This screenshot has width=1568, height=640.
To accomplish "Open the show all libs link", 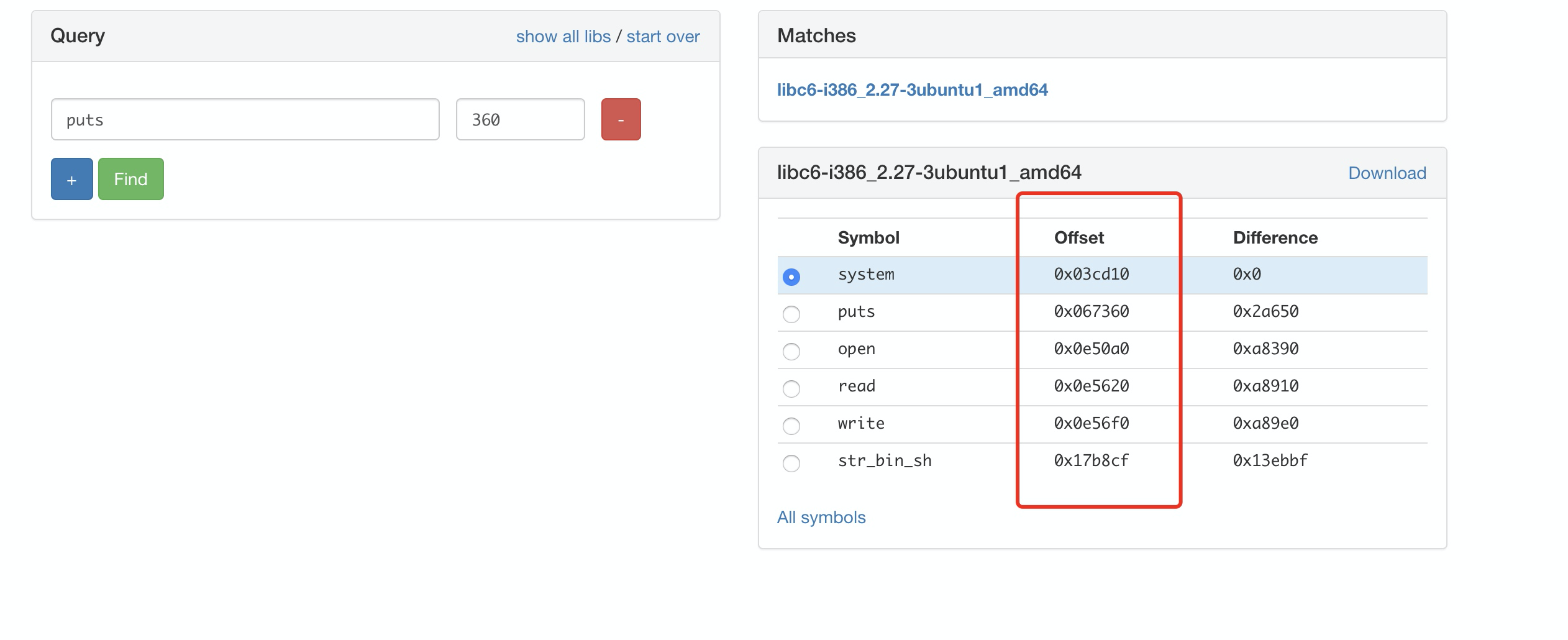I will pyautogui.click(x=563, y=37).
